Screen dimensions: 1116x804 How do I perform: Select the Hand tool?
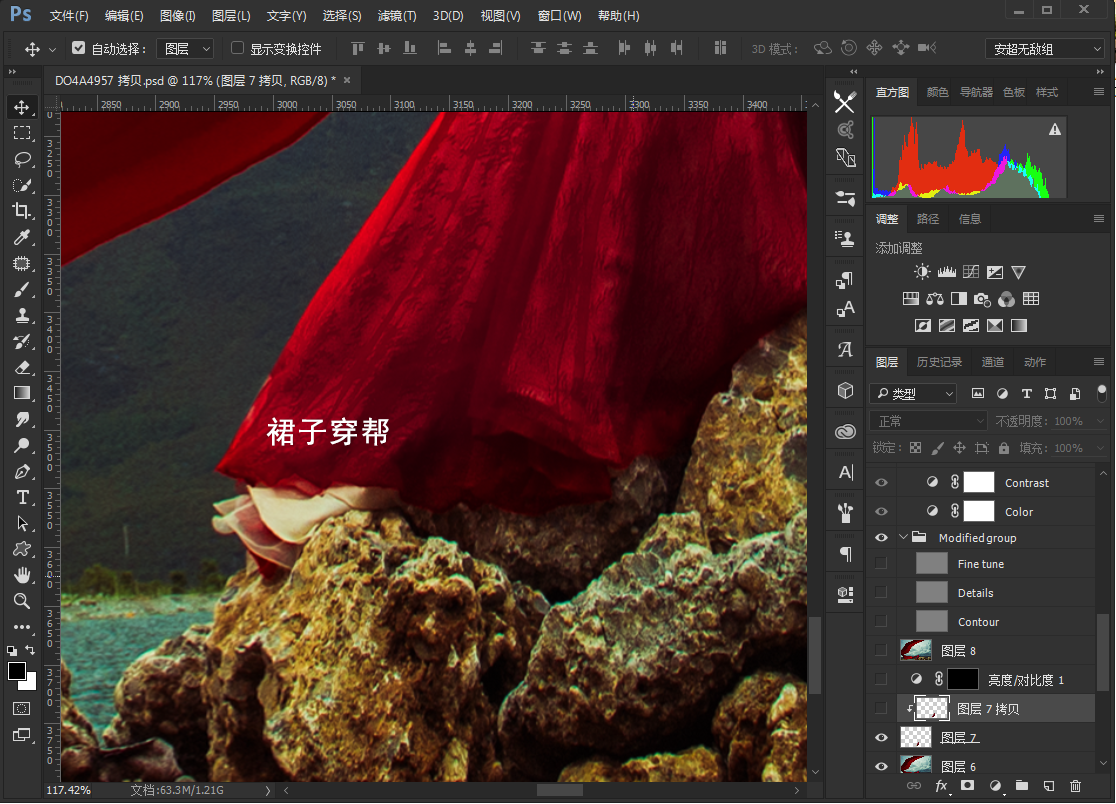click(21, 575)
